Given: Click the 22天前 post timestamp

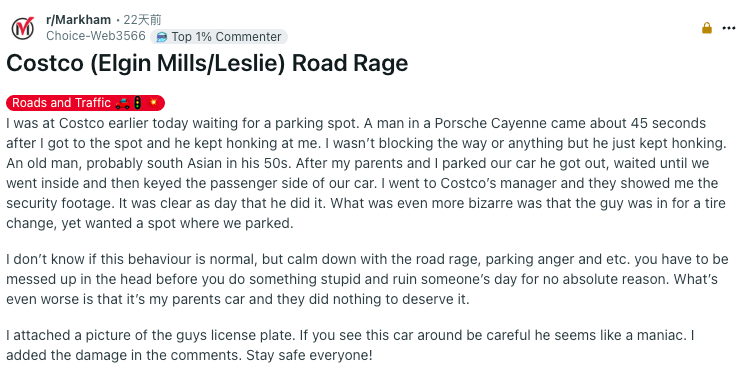Looking at the screenshot, I should pos(142,20).
